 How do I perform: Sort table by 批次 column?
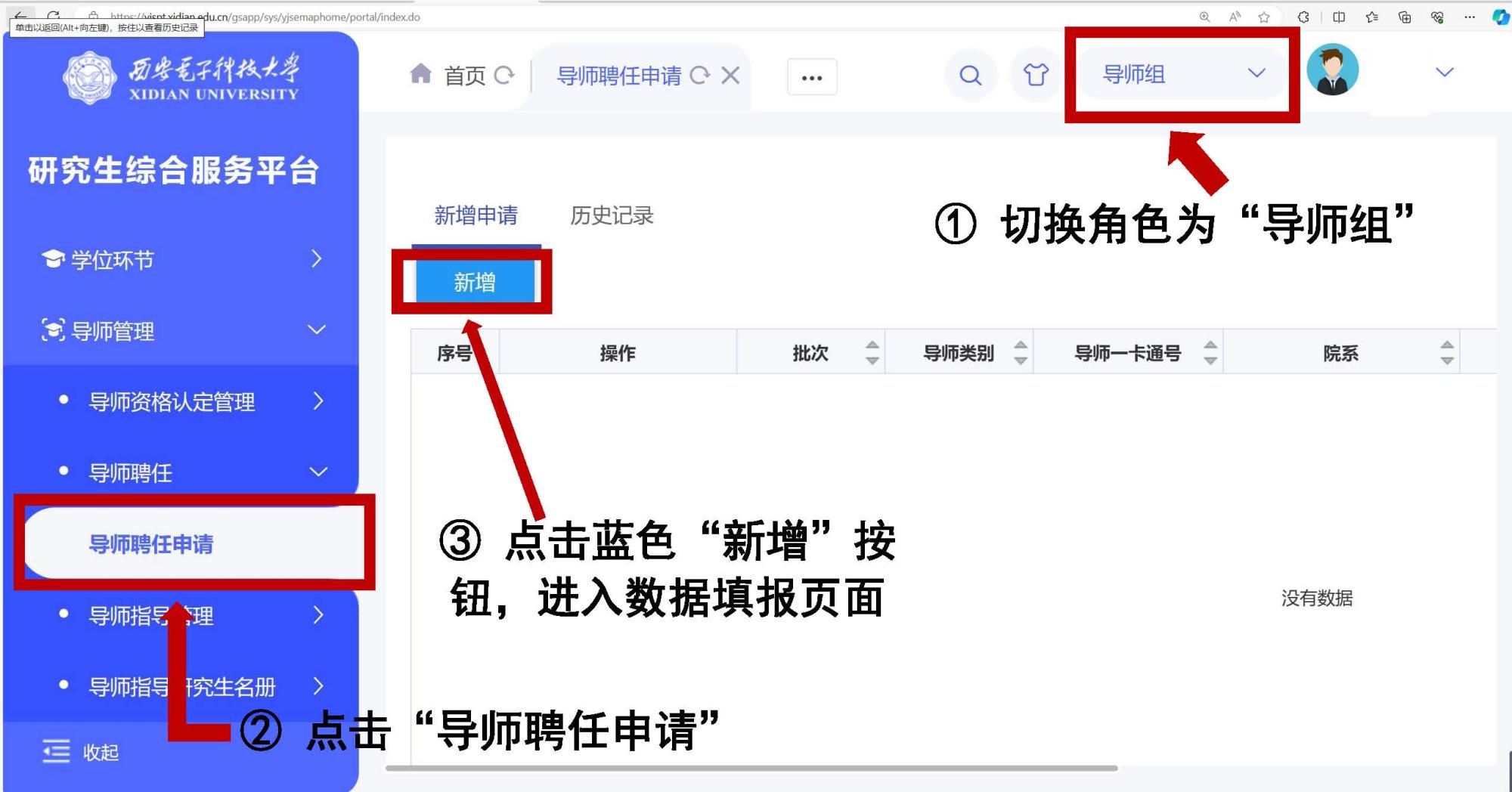pos(872,352)
